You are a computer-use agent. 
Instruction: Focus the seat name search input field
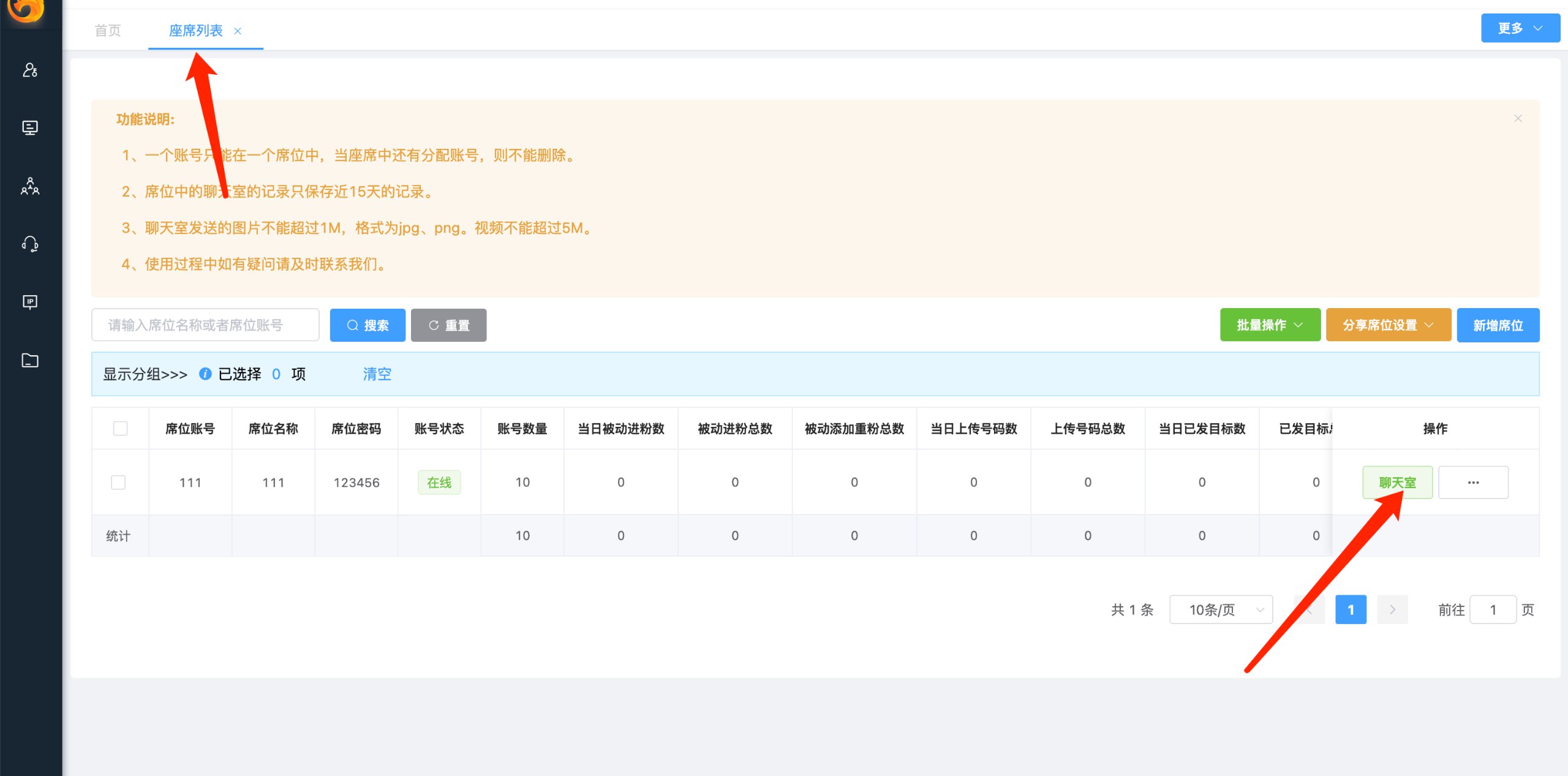click(x=205, y=325)
